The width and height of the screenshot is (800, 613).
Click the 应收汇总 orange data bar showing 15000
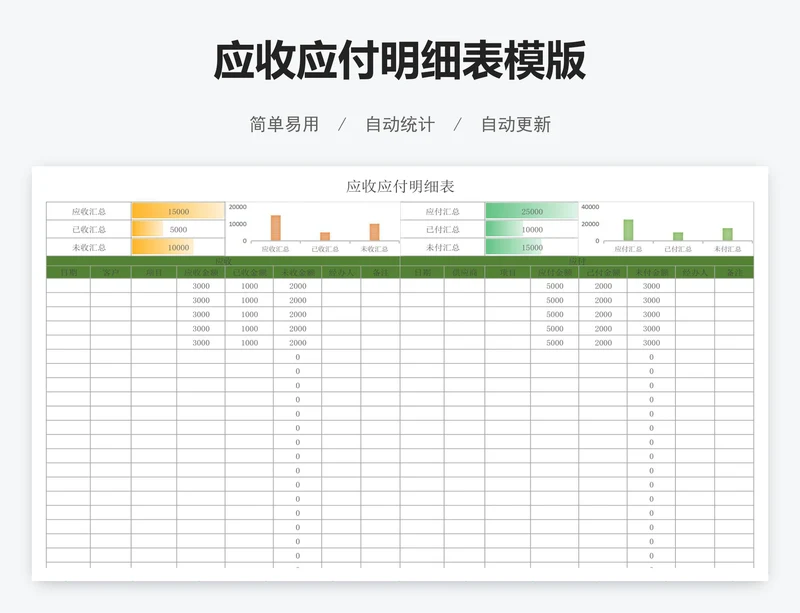point(178,211)
